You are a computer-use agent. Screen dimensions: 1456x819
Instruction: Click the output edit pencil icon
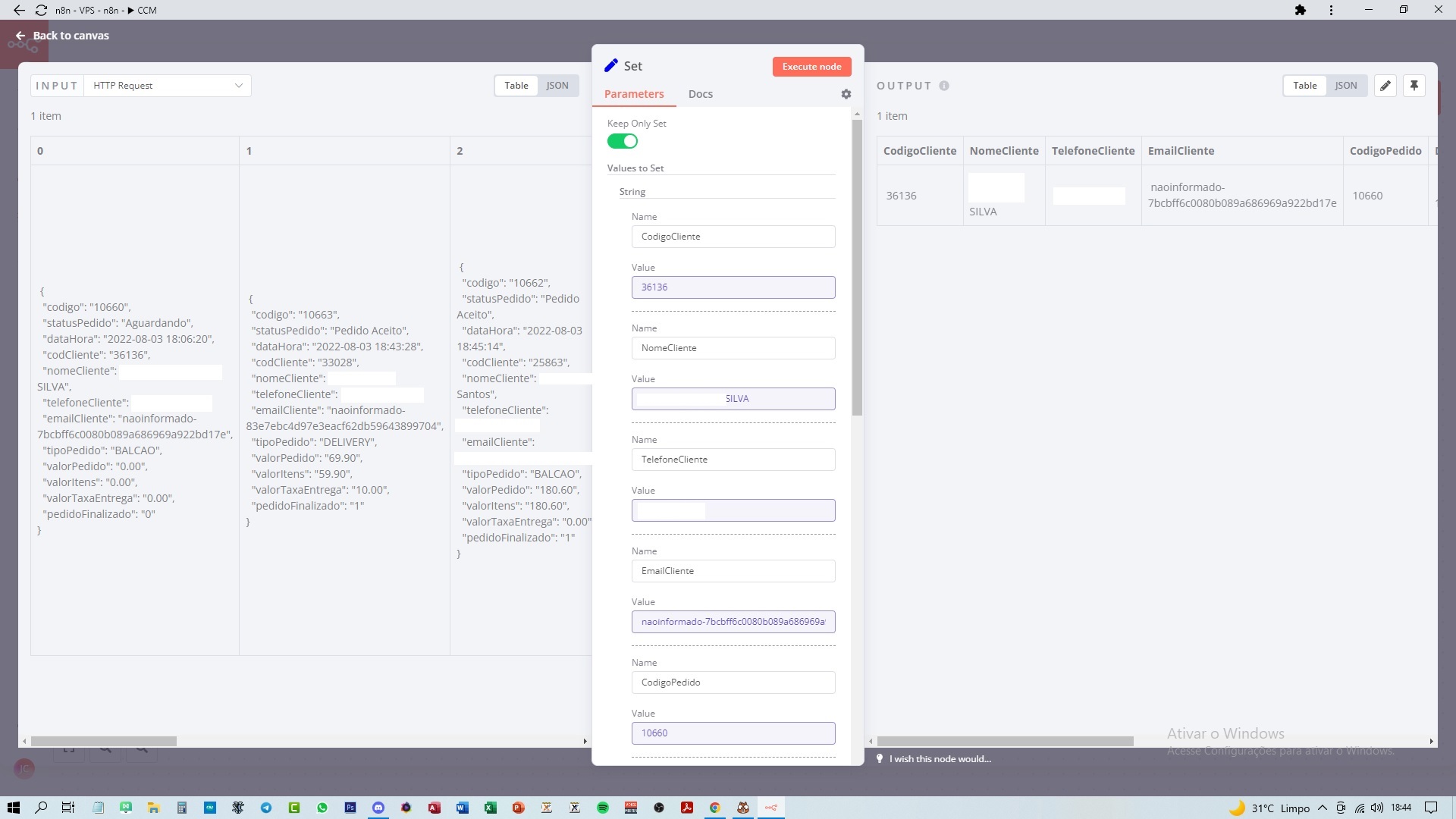click(1385, 86)
